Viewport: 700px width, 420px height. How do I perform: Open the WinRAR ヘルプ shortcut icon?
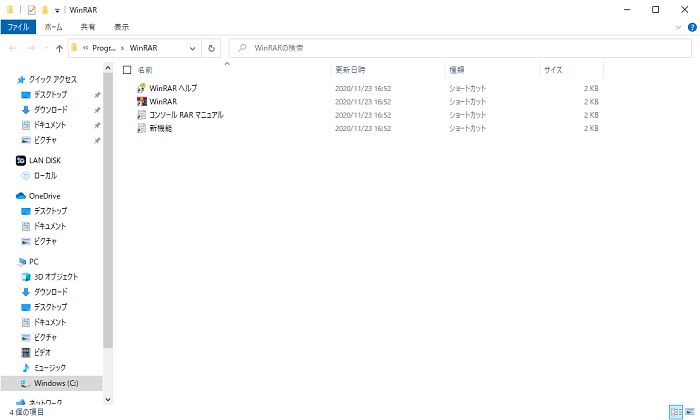[142, 88]
